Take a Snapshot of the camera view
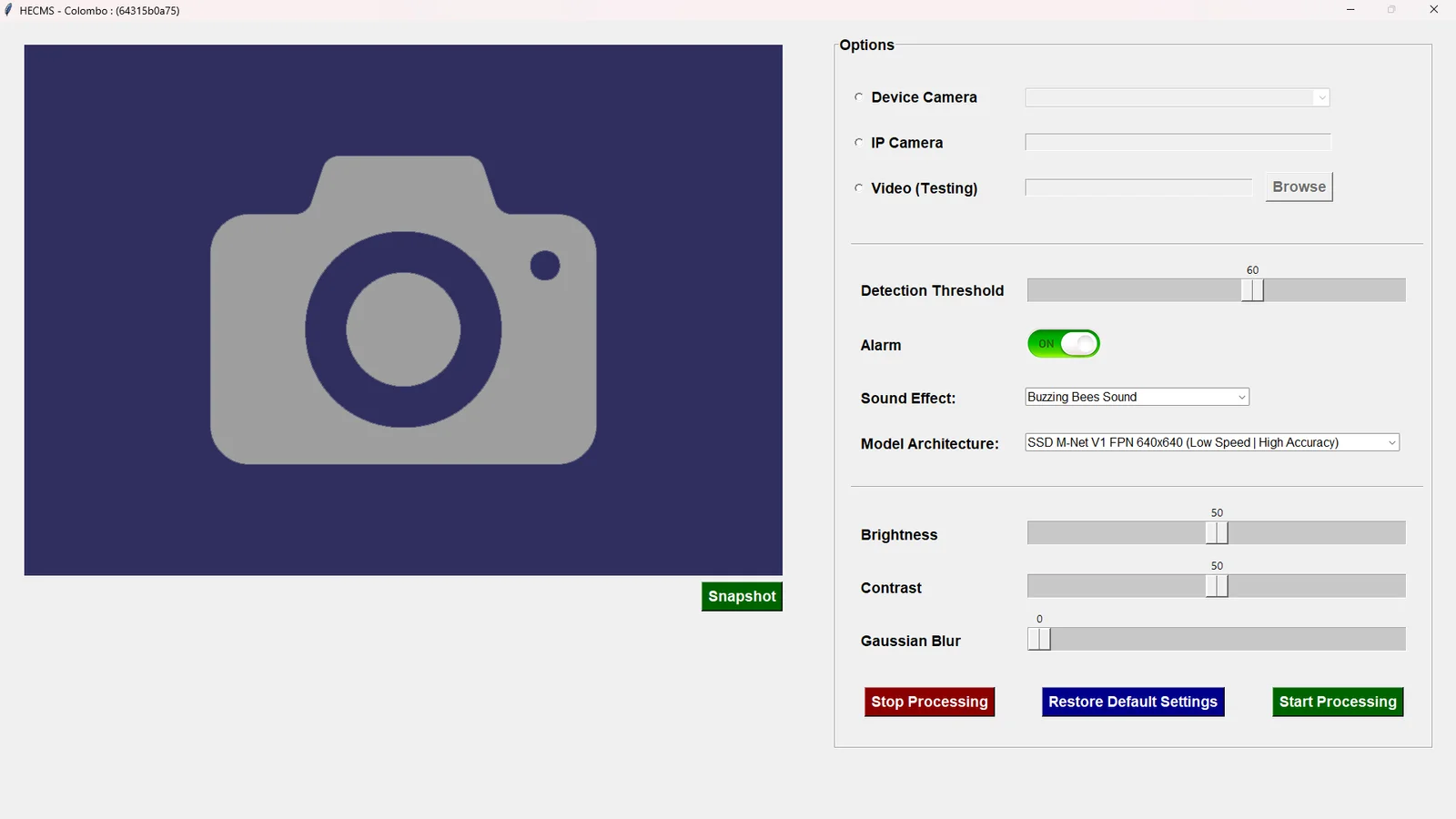 [742, 597]
